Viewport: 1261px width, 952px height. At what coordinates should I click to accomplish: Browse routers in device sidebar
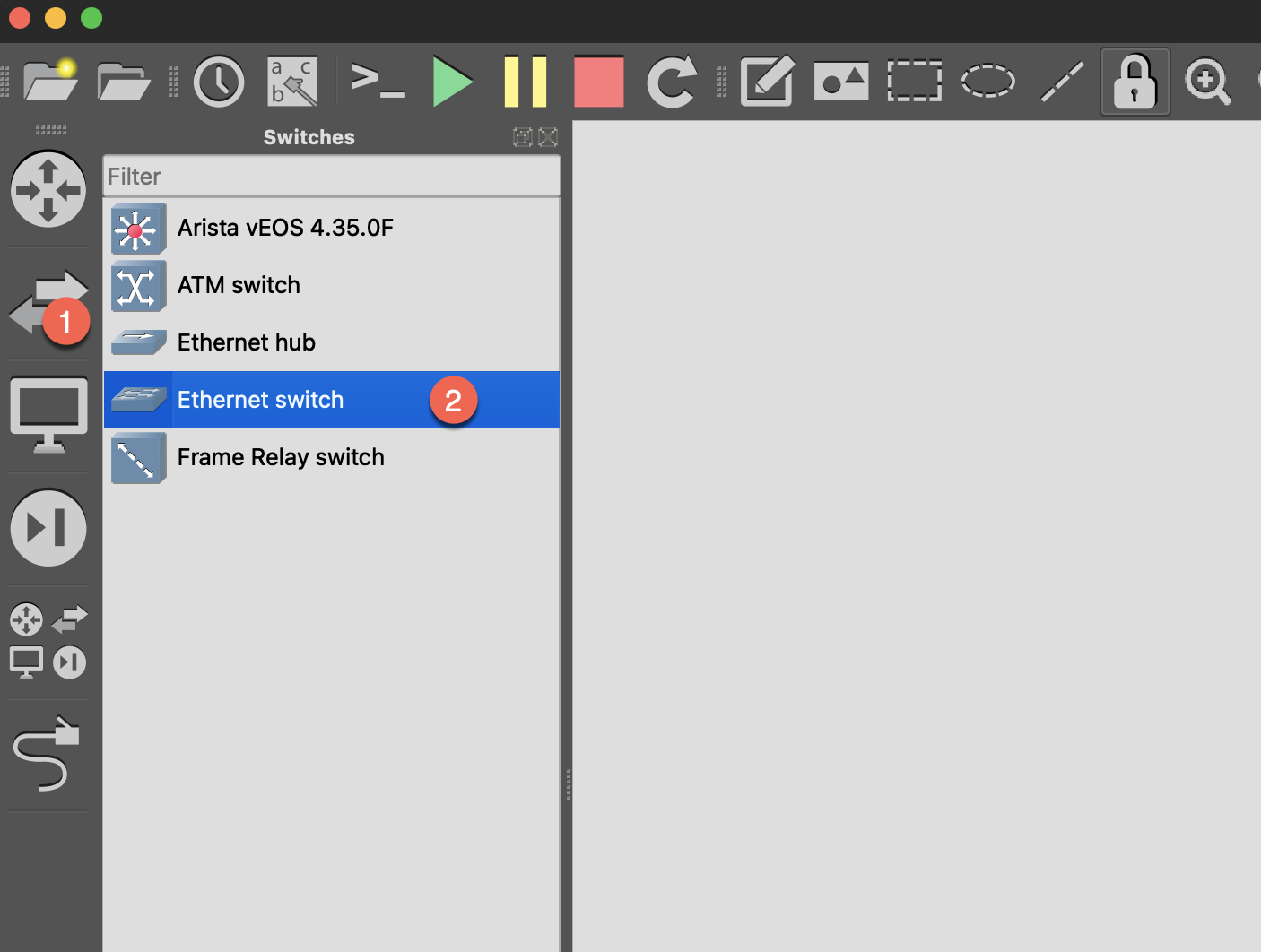click(48, 189)
